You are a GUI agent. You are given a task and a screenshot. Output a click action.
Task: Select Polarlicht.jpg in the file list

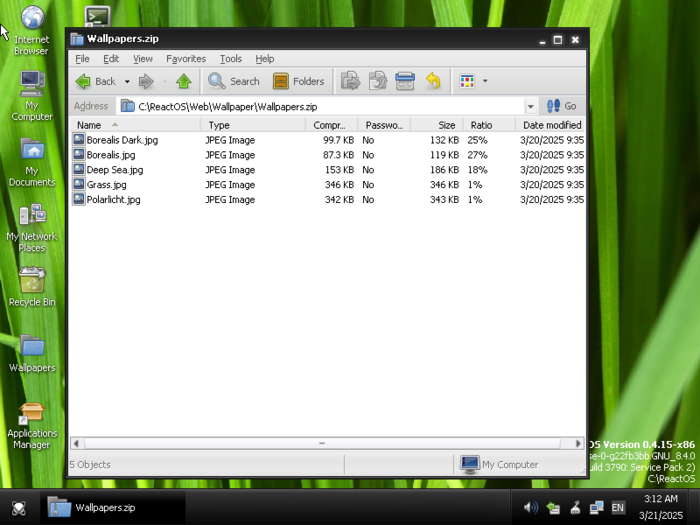113,200
